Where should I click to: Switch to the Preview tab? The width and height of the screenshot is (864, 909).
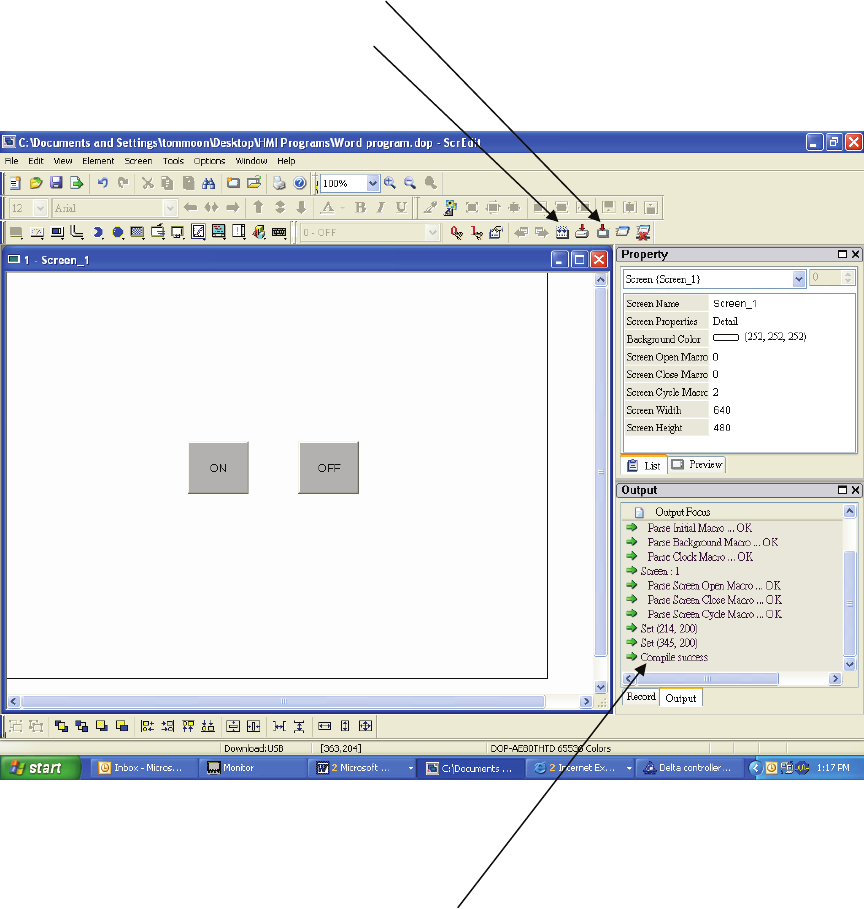tap(697, 465)
